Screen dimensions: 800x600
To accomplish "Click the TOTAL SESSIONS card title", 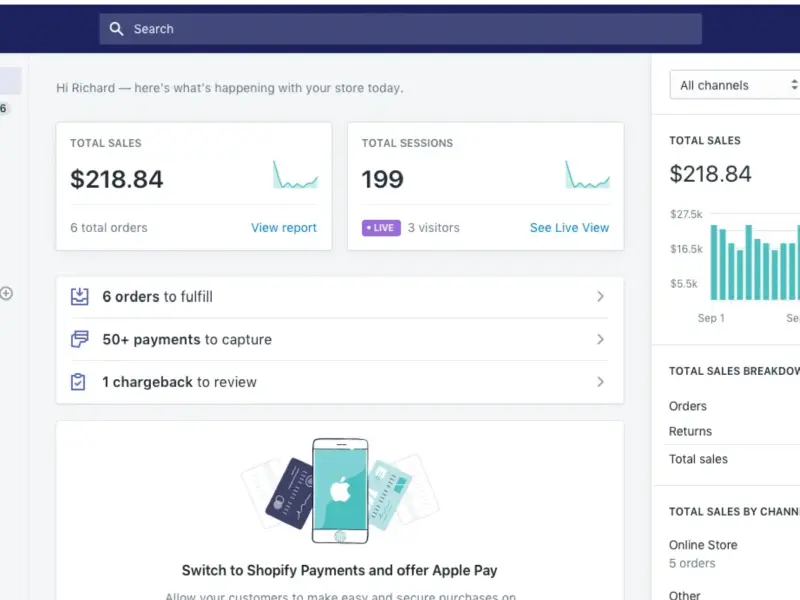I will pos(407,143).
